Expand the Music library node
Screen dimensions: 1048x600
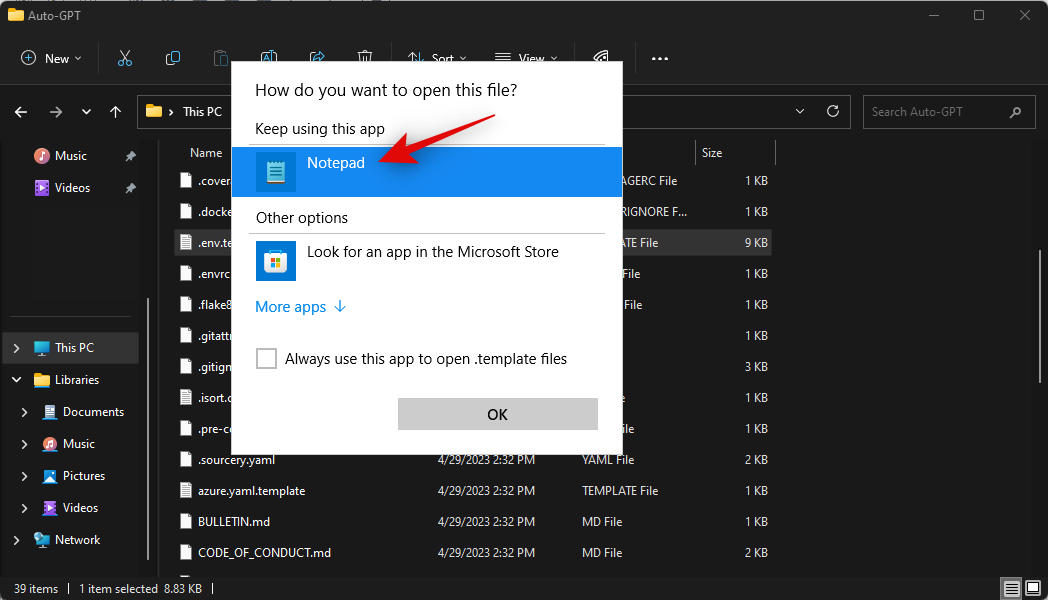click(x=25, y=444)
